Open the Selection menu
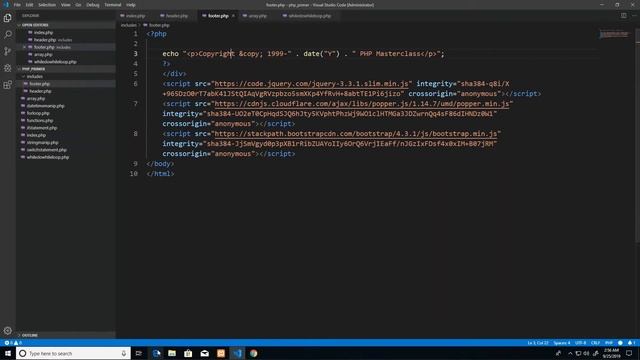This screenshot has width=640, height=360. (47, 5)
